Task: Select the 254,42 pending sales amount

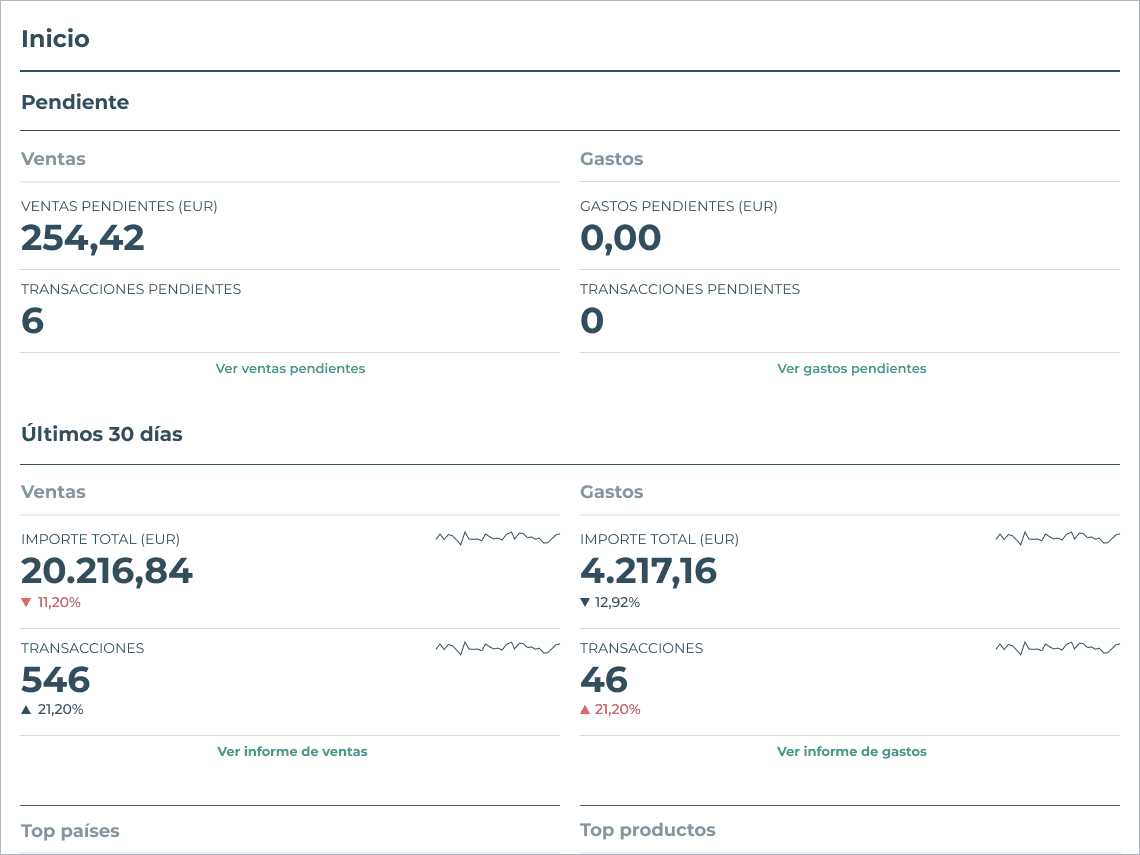Action: coord(83,238)
